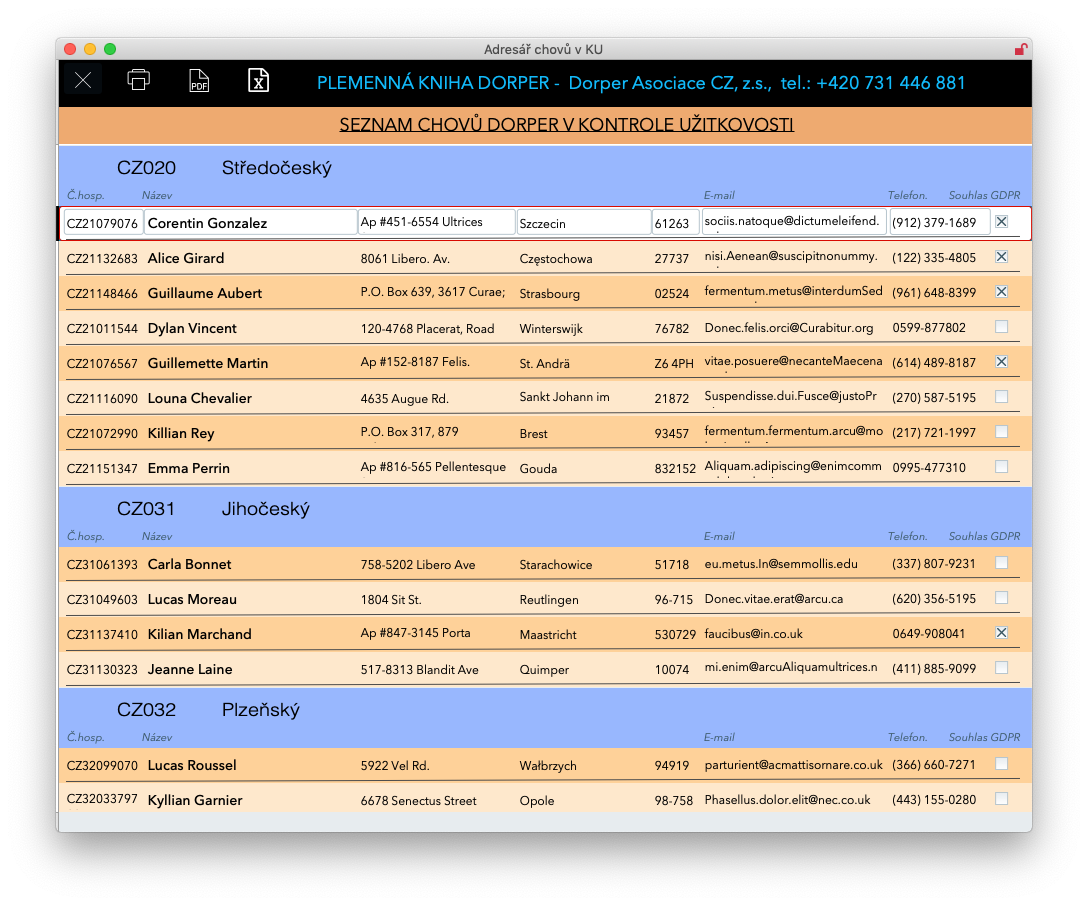The height and width of the screenshot is (906, 1088).
Task: Enable GDPR consent for Dylan Vincent
Action: [x=1001, y=327]
